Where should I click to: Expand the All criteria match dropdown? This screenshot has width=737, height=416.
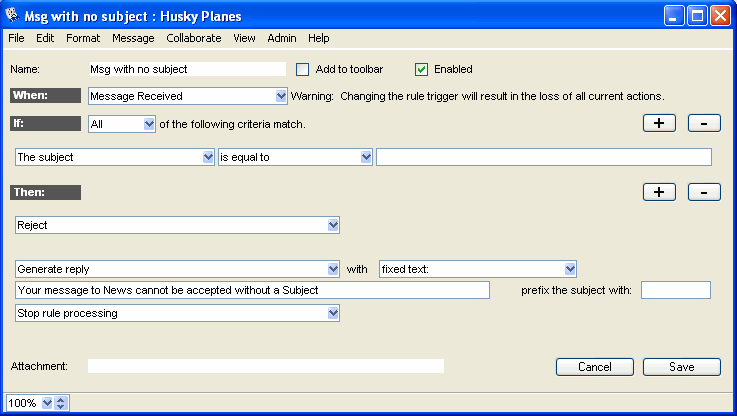point(149,124)
